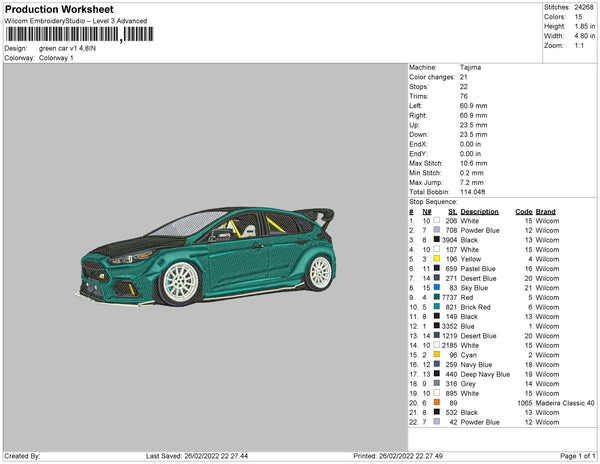Click the Production Worksheet heading

(x=59, y=9)
